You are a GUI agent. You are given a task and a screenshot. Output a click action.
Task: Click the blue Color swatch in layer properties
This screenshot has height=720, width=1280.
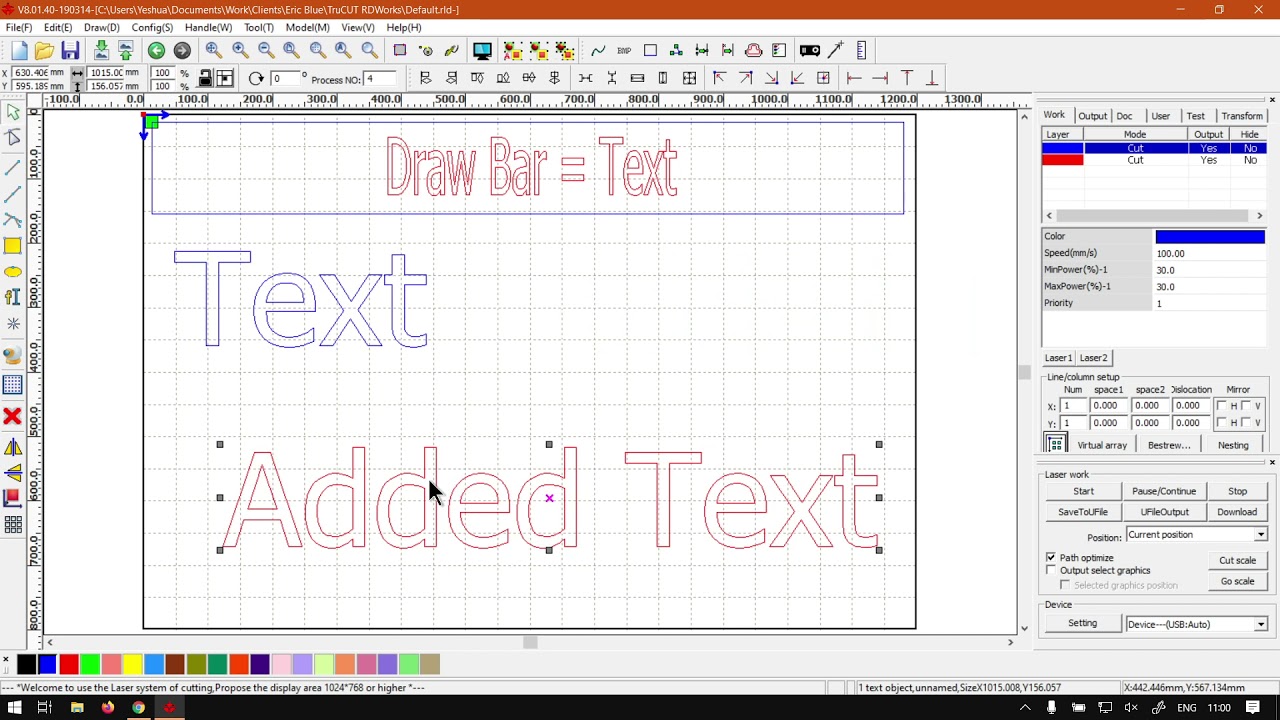tap(1210, 237)
